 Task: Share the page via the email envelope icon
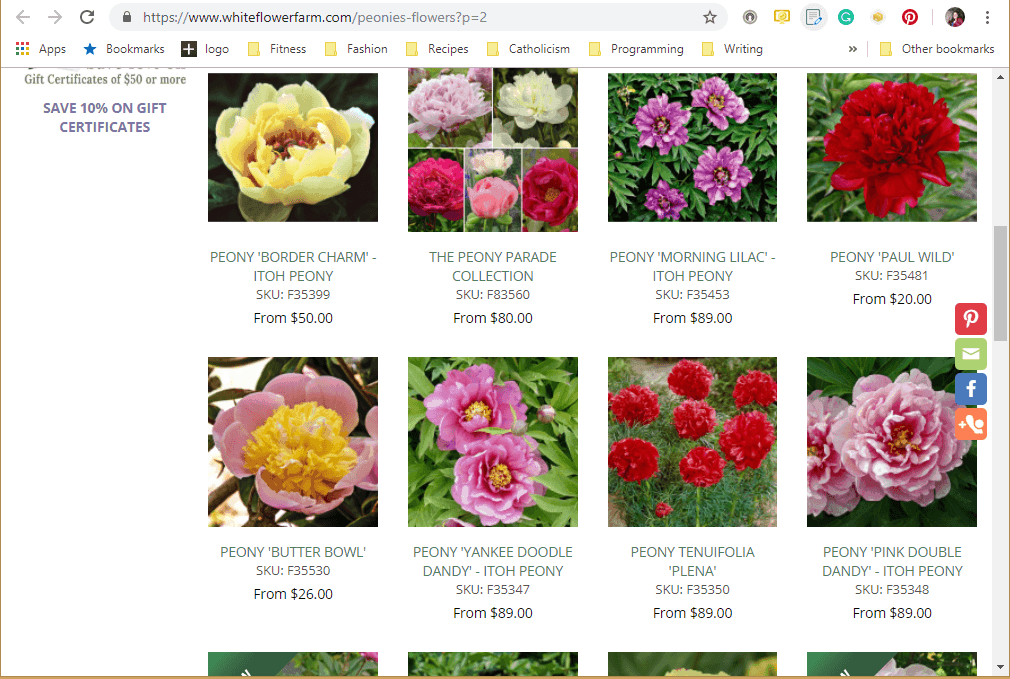(970, 353)
